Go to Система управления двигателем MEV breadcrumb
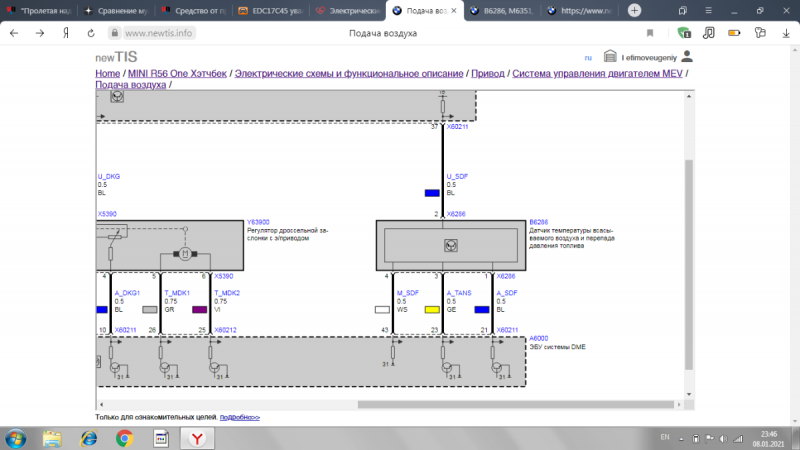 click(599, 74)
